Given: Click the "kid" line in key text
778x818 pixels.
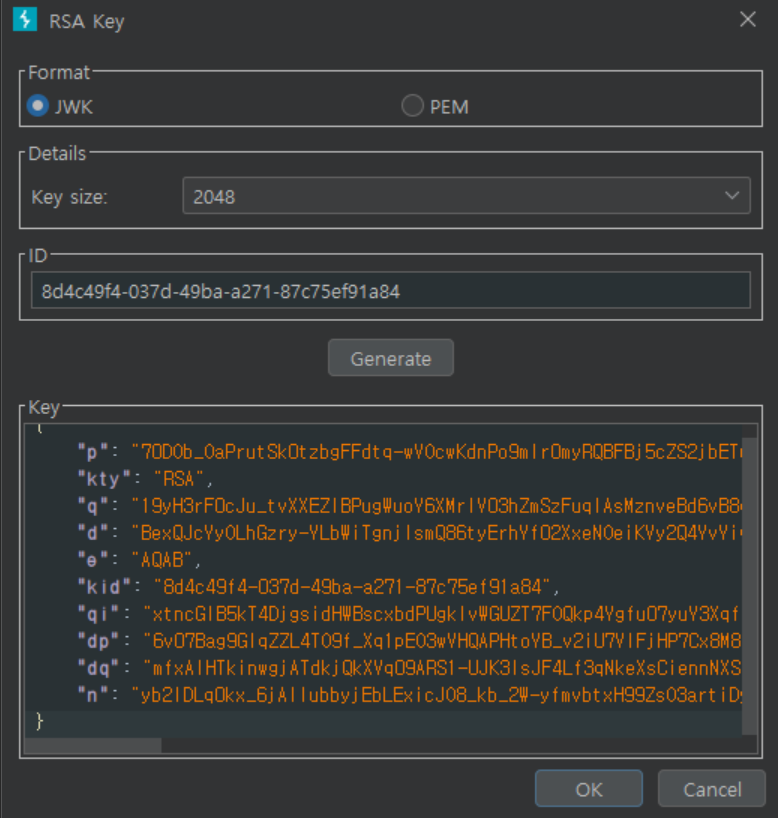Looking at the screenshot, I should [x=319, y=587].
